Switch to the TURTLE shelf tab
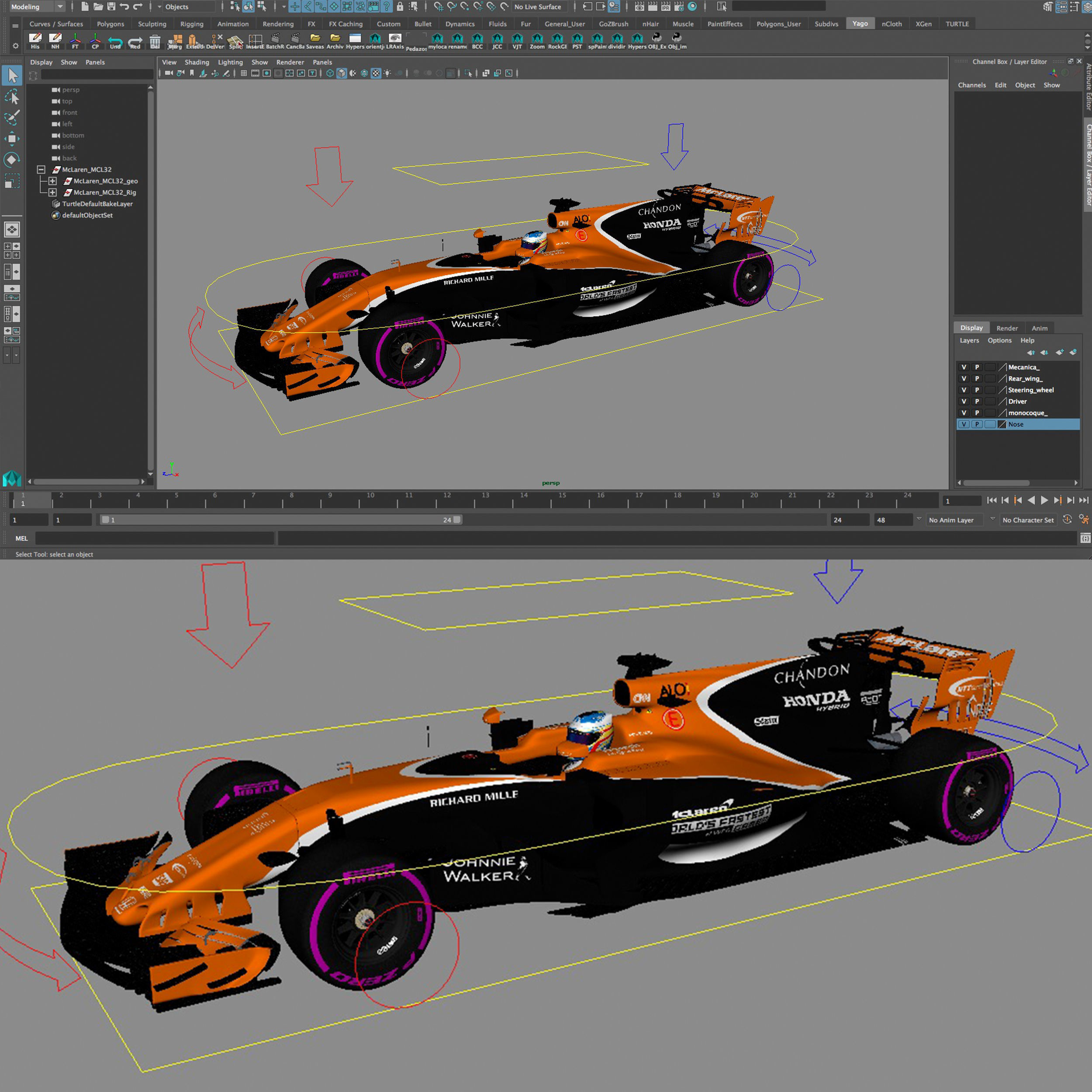The image size is (1092, 1092). click(957, 24)
